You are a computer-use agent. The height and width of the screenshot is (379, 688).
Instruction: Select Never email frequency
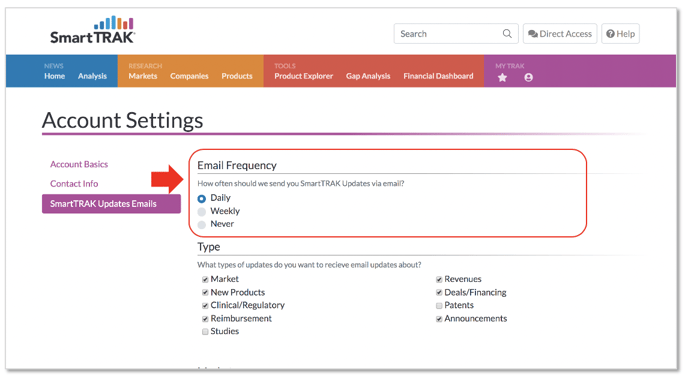click(x=201, y=225)
